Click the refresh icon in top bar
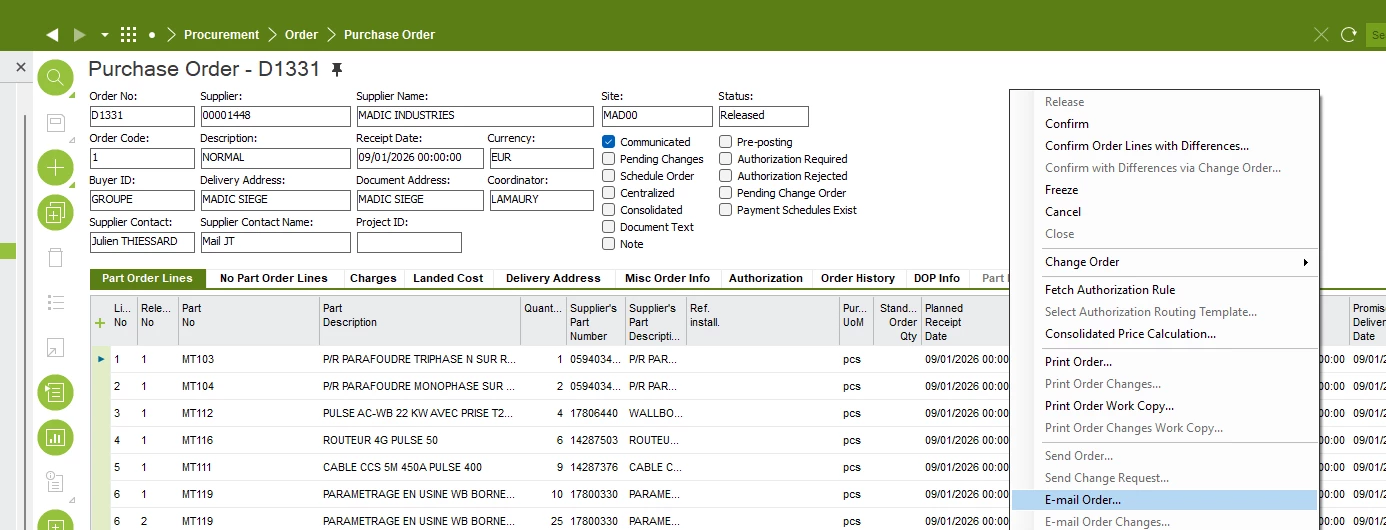The width and height of the screenshot is (1386, 530). (1349, 35)
